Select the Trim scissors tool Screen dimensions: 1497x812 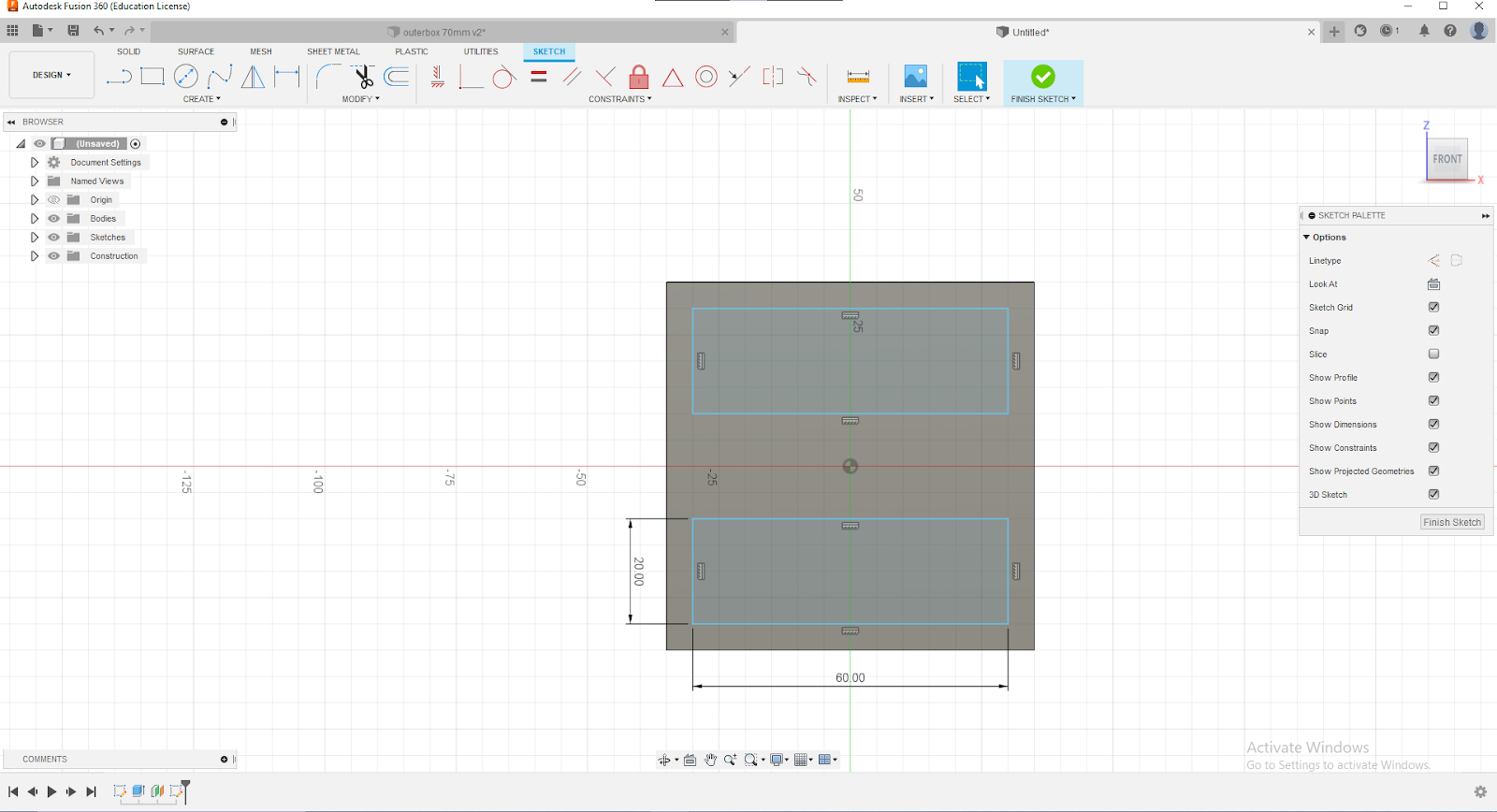363,77
